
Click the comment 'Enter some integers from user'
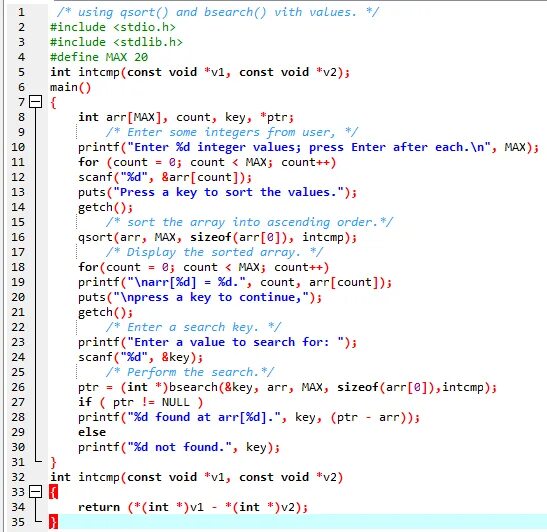pos(232,132)
